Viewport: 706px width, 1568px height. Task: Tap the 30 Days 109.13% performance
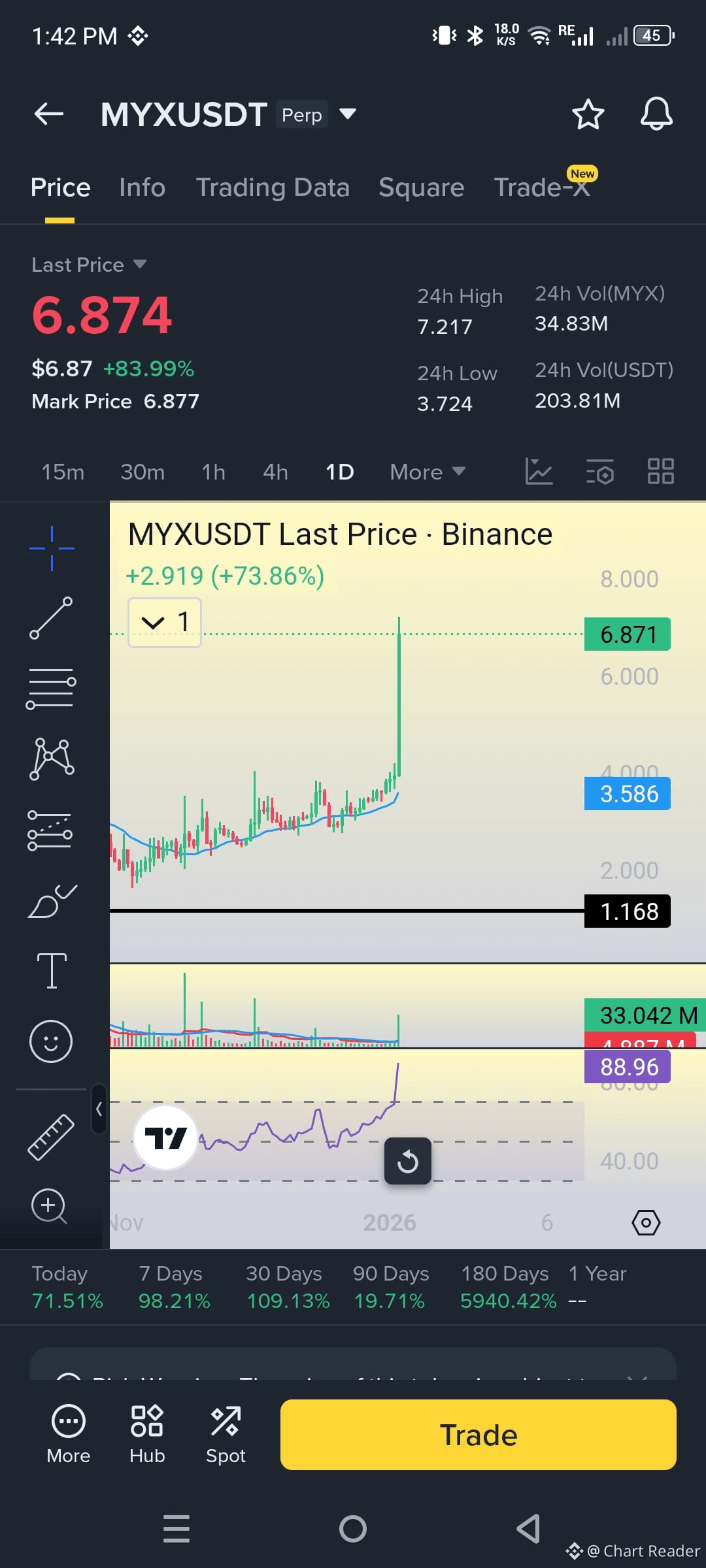pyautogui.click(x=288, y=1287)
